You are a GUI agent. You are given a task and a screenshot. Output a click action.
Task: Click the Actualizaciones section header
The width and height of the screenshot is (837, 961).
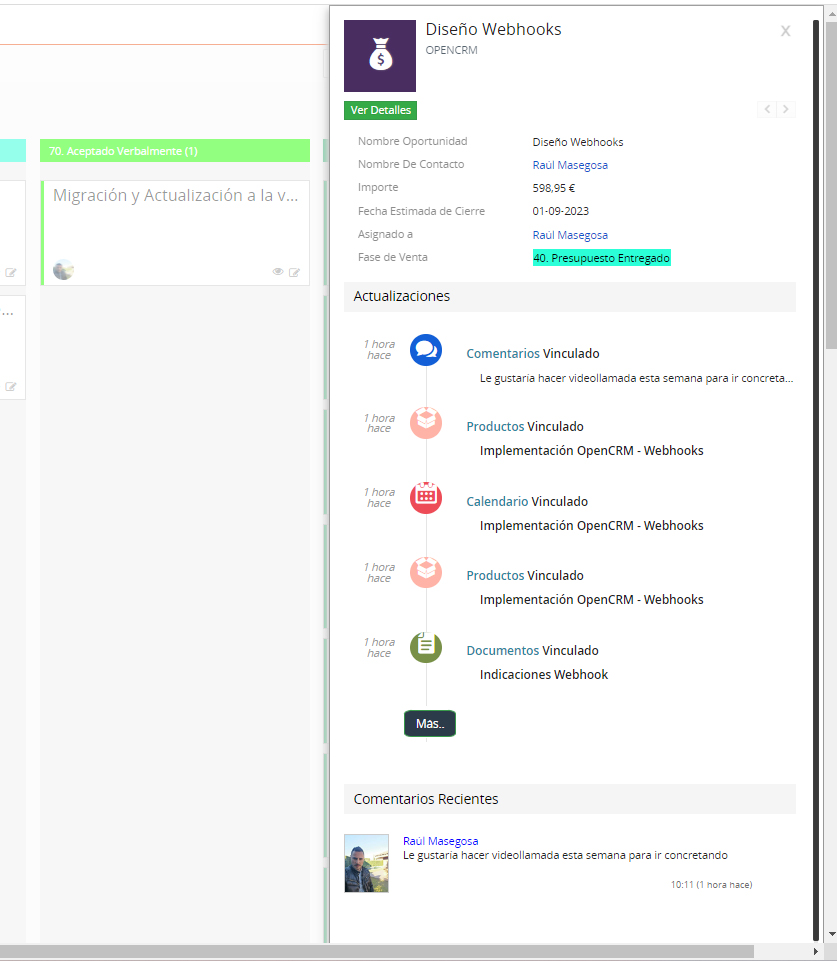570,297
